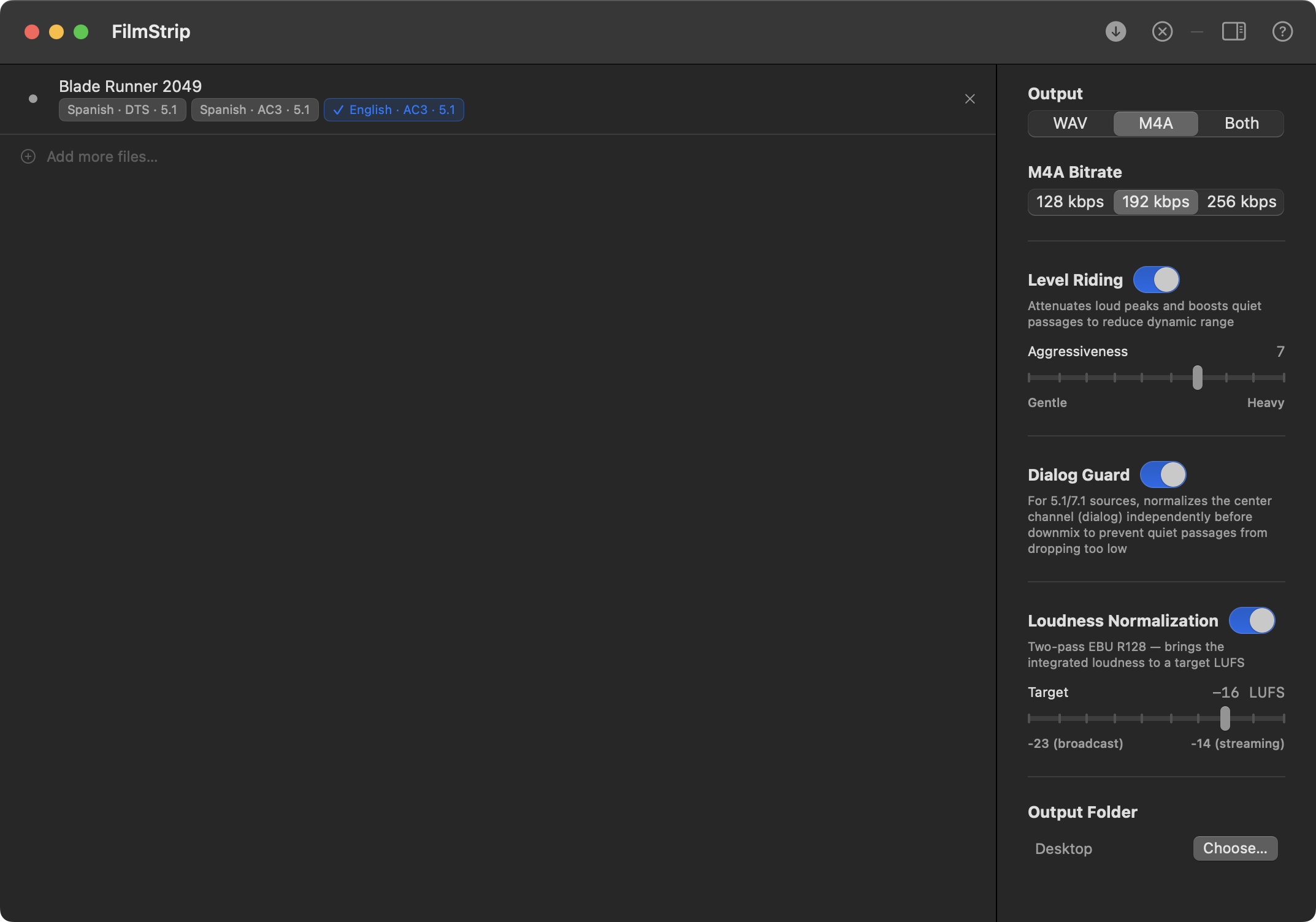The image size is (1316, 922).
Task: Remove Blade Runner 2049 with its X icon
Action: 970,99
